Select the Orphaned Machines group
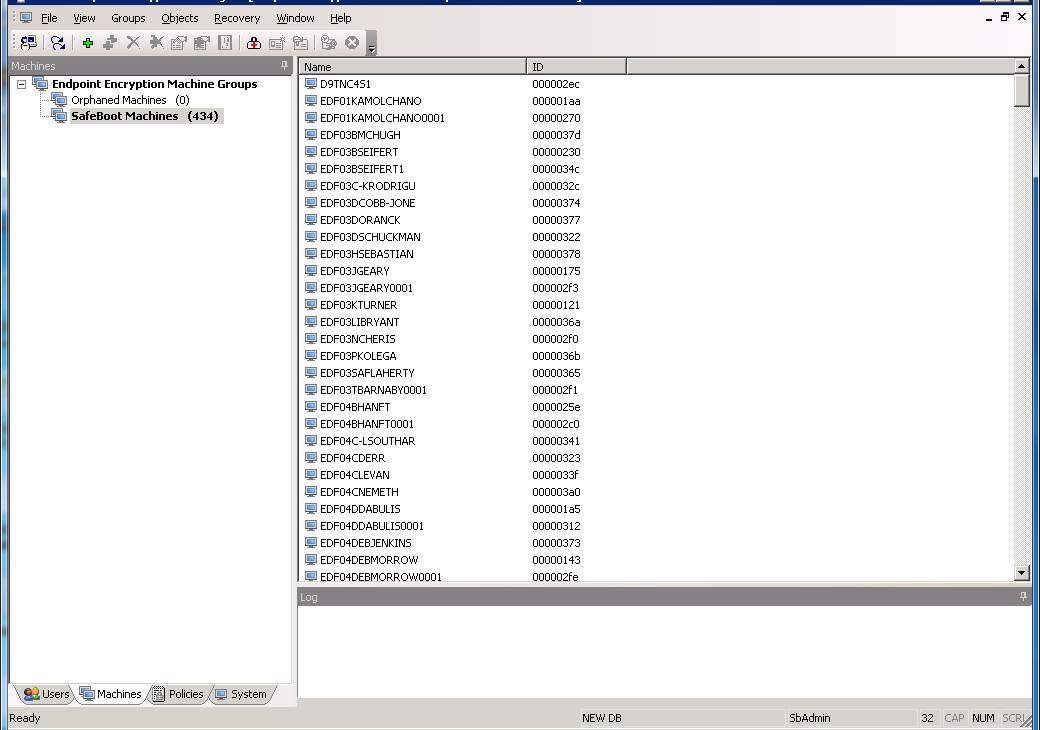Viewport: 1040px width, 730px height. tap(118, 100)
